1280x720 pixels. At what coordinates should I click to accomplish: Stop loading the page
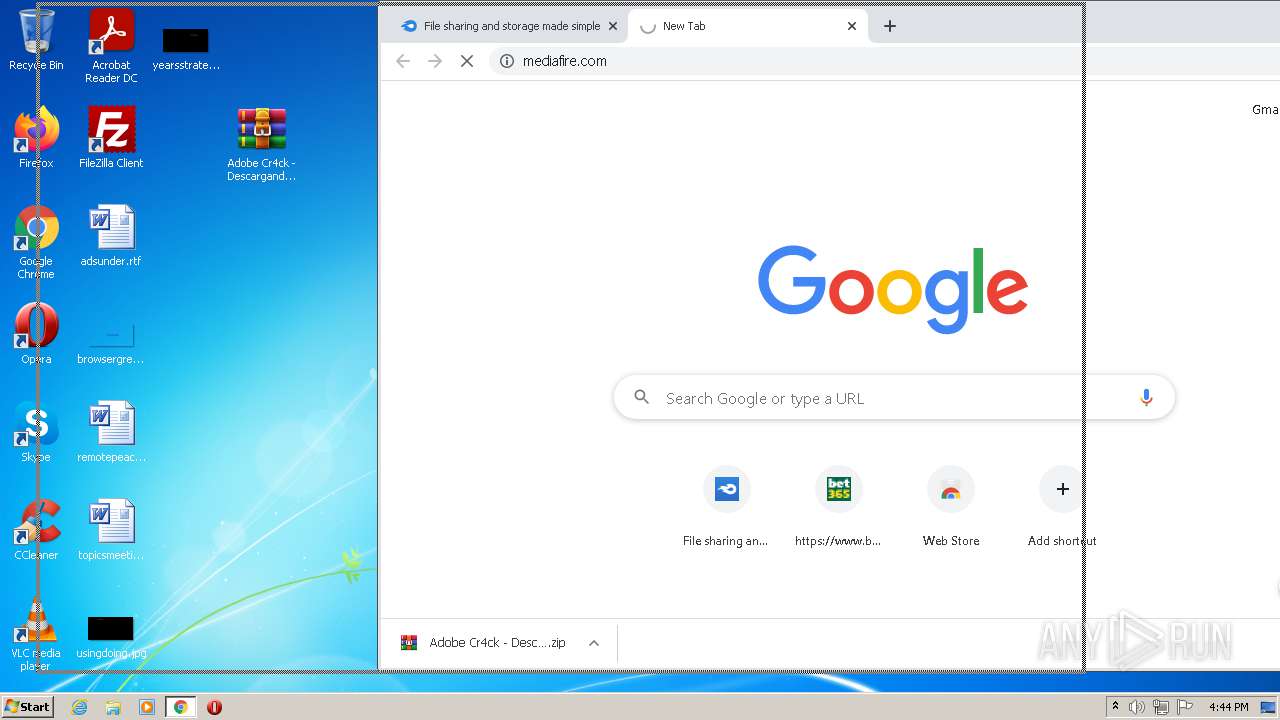[x=467, y=61]
